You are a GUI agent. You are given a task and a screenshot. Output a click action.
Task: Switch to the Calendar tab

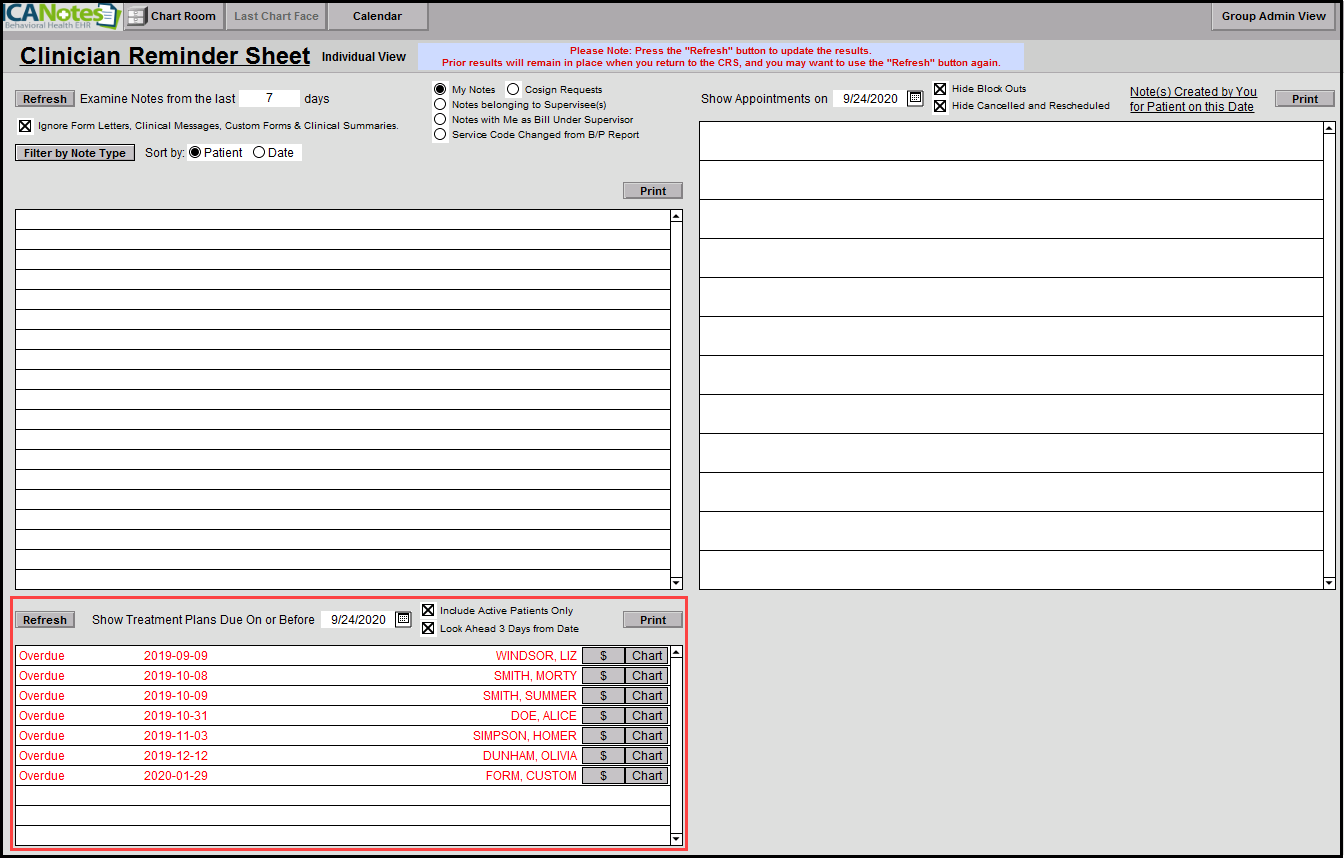click(x=377, y=17)
